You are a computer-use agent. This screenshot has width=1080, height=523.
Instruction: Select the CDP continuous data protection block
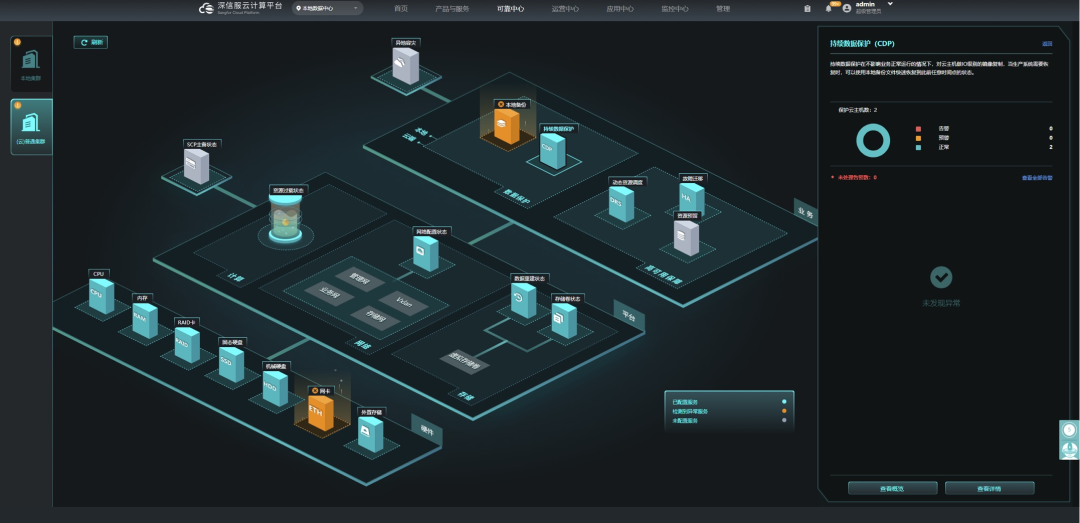tap(551, 150)
